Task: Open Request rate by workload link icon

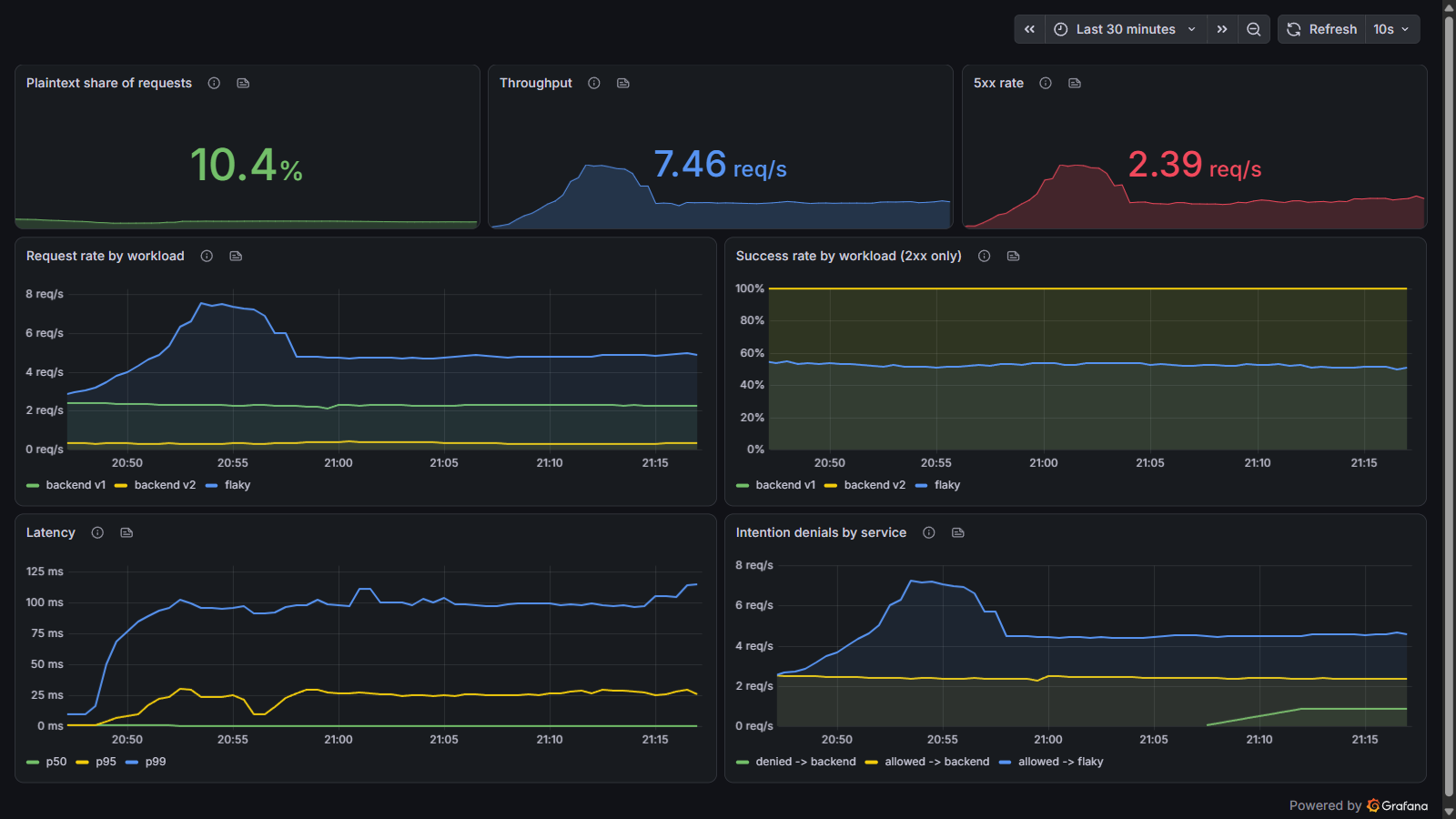Action: point(236,256)
